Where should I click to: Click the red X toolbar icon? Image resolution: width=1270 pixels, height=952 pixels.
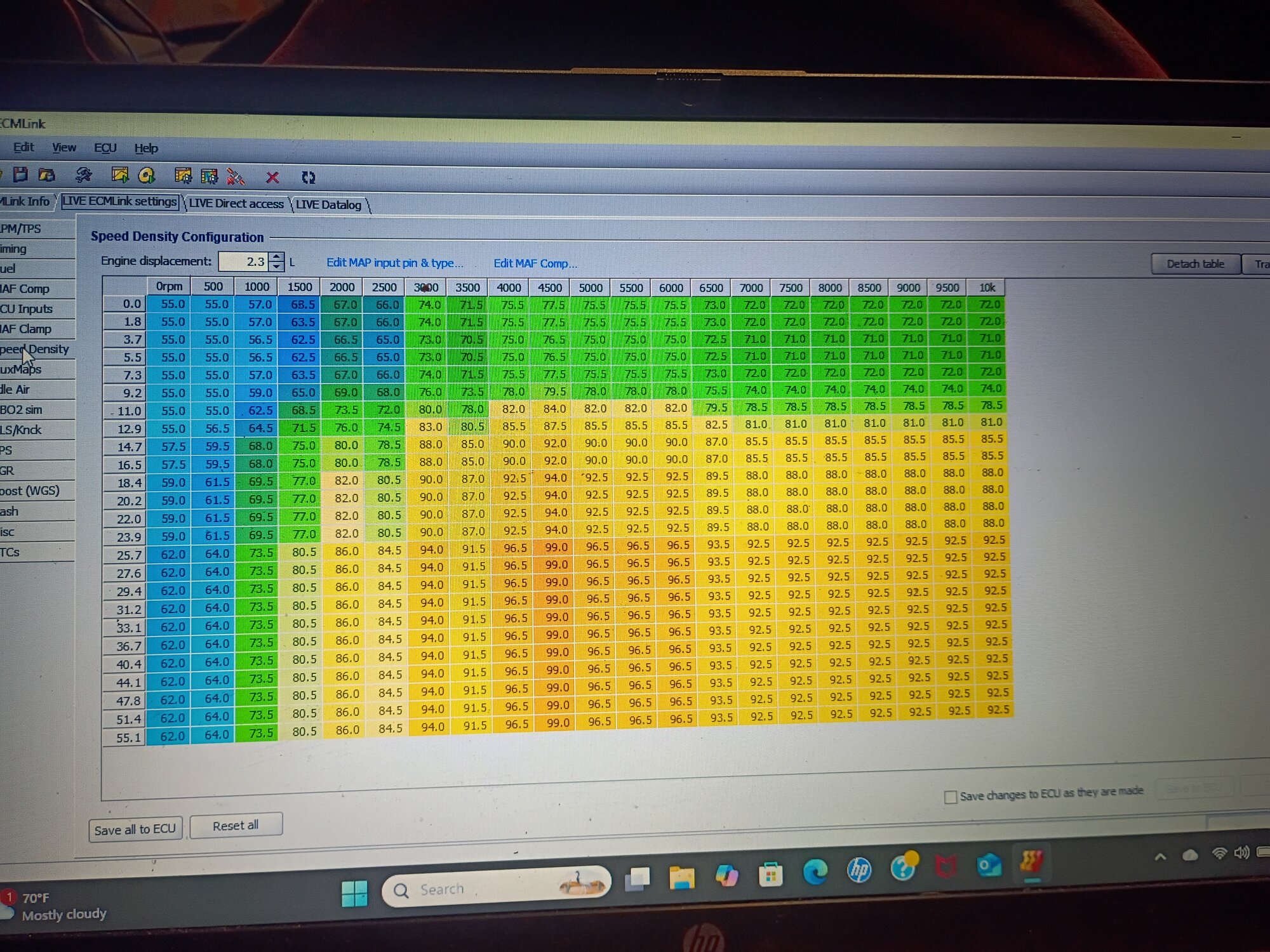click(x=272, y=177)
